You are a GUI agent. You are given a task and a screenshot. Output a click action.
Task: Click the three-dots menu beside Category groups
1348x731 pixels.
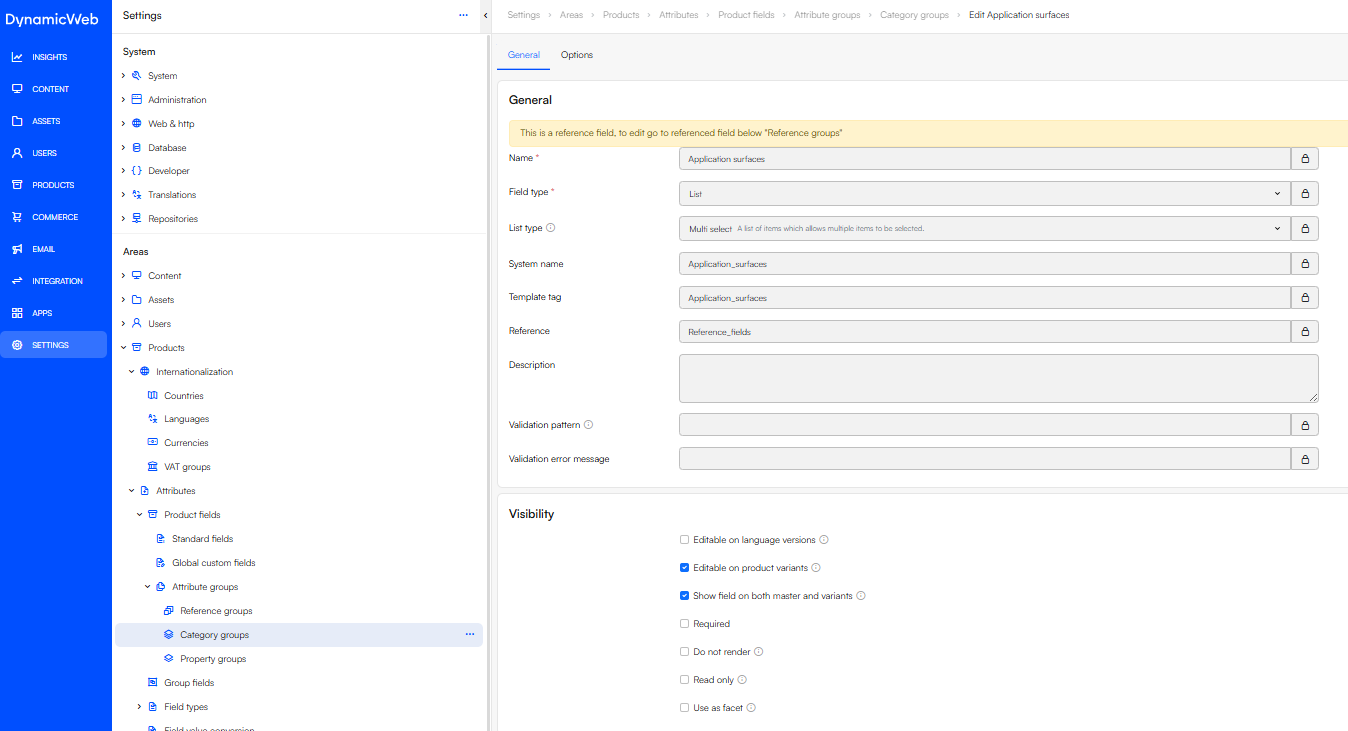pyautogui.click(x=469, y=635)
